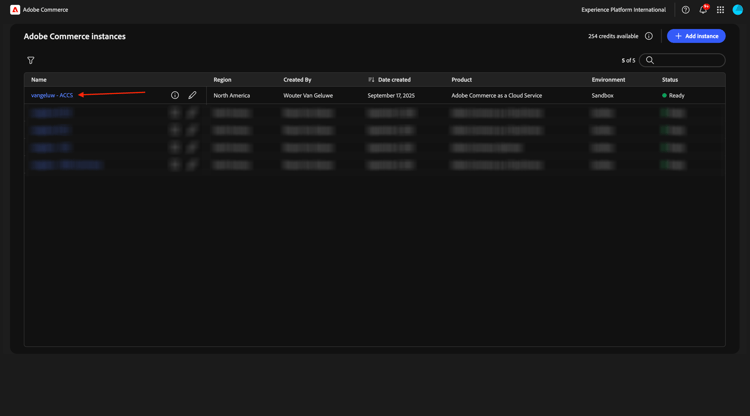Image resolution: width=750 pixels, height=416 pixels.
Task: Click the Experience Platform International org switcher
Action: [623, 10]
